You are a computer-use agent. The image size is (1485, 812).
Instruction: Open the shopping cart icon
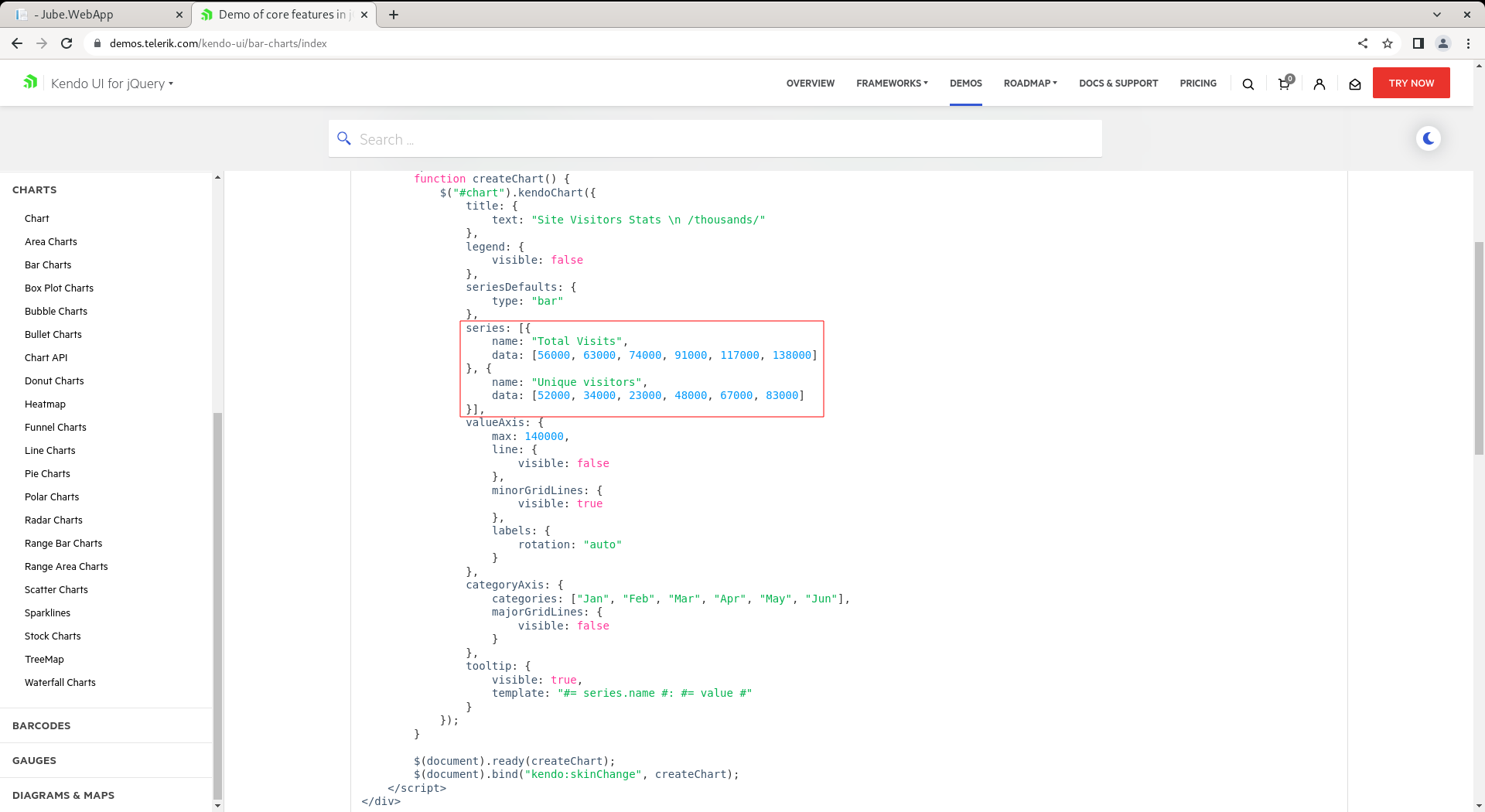pyautogui.click(x=1285, y=83)
